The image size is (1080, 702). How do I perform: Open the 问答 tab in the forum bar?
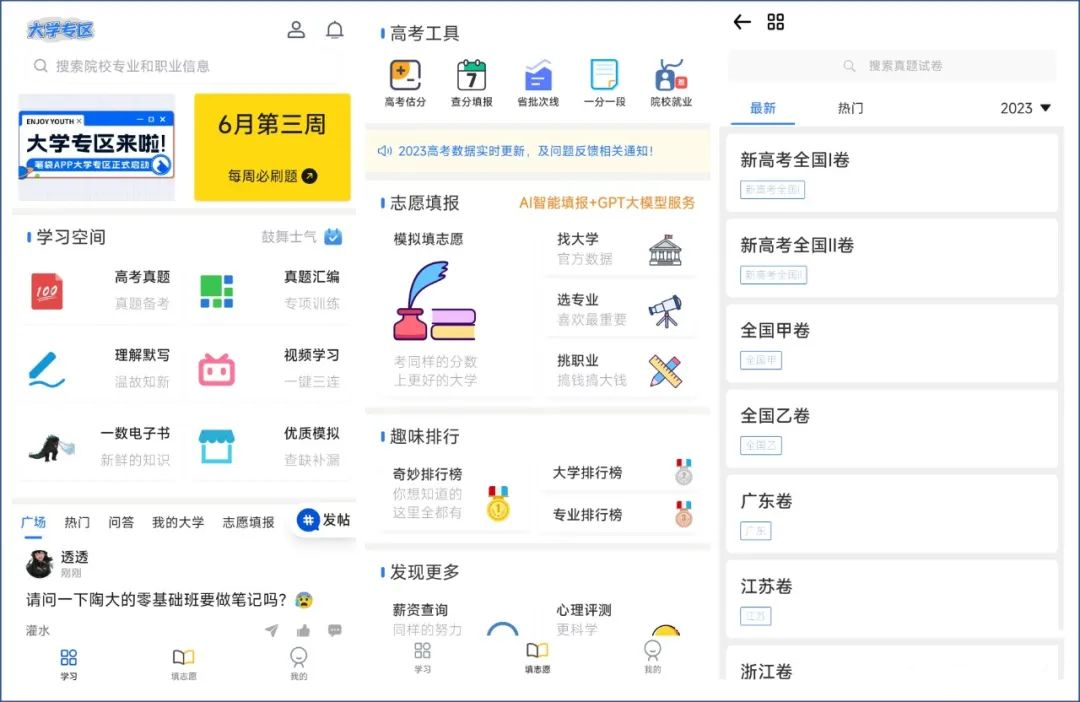(122, 521)
